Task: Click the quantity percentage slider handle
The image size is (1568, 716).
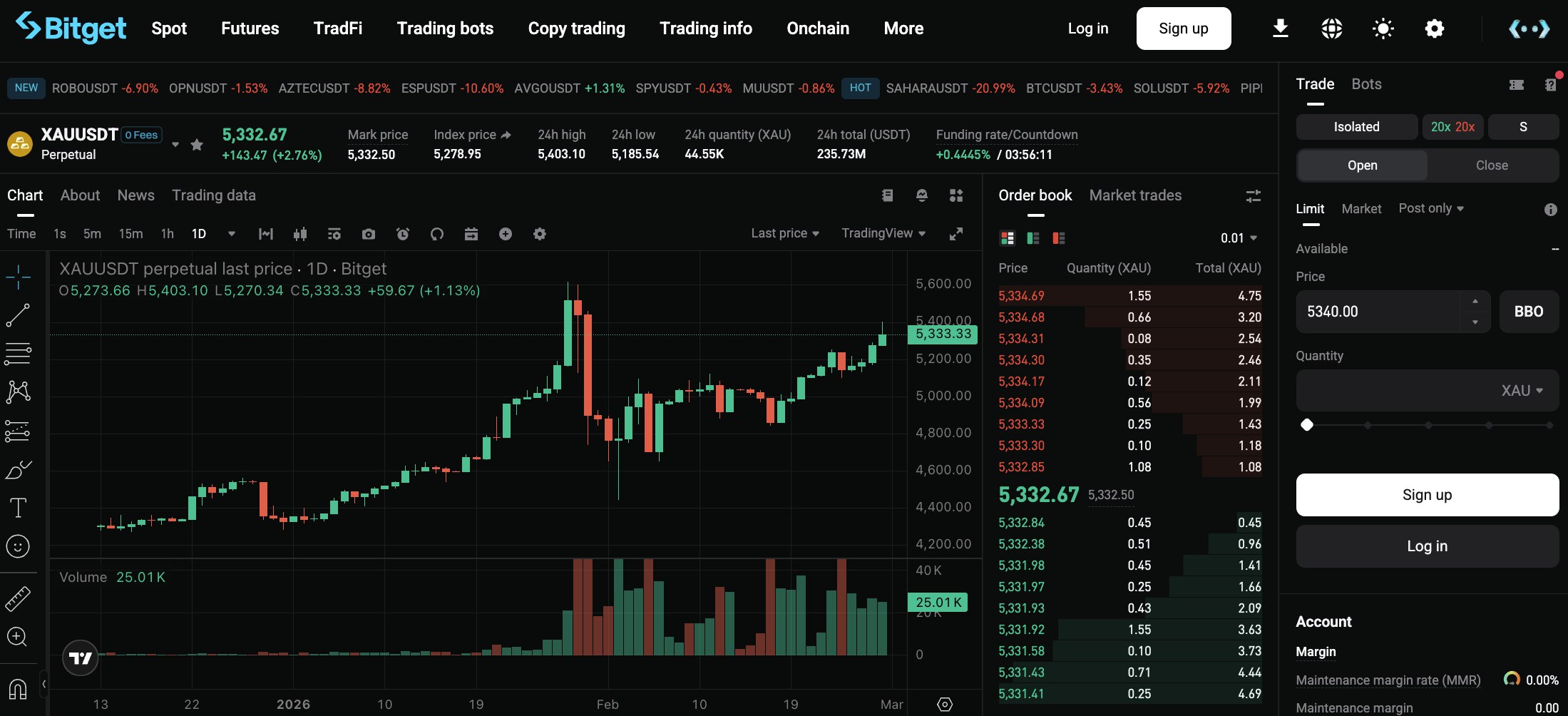Action: tap(1307, 425)
